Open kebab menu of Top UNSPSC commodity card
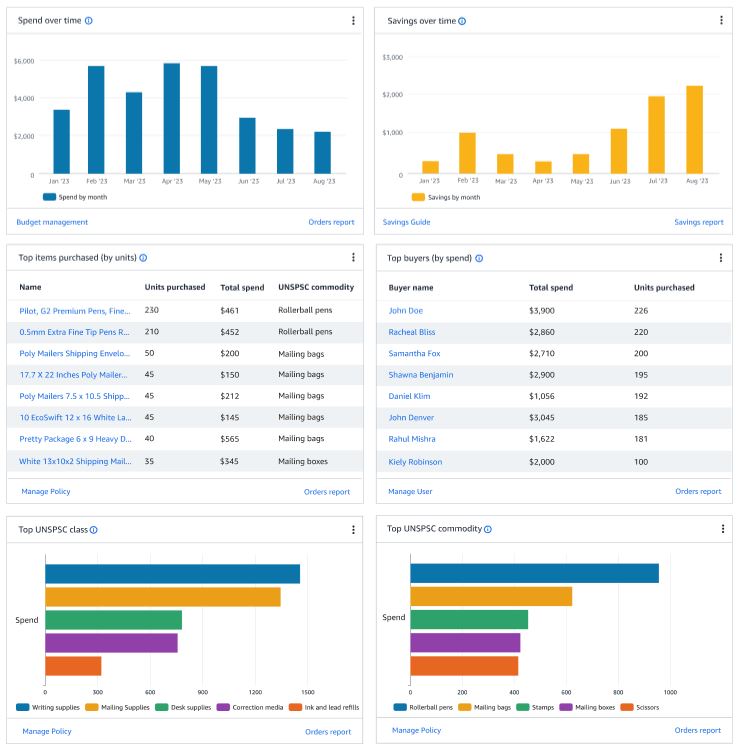The width and height of the screenshot is (738, 751). 723,529
